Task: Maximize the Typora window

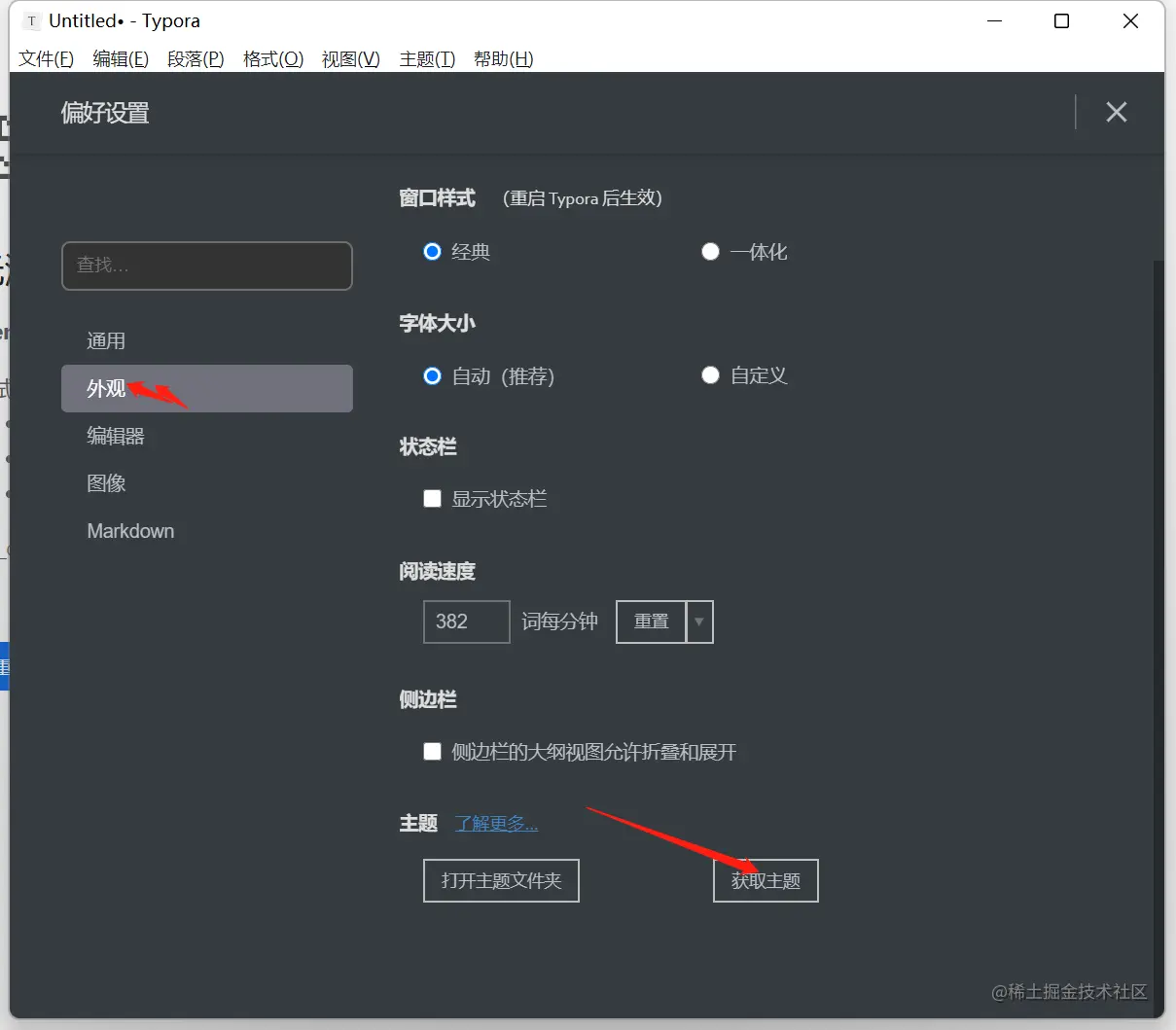Action: pos(1062,20)
